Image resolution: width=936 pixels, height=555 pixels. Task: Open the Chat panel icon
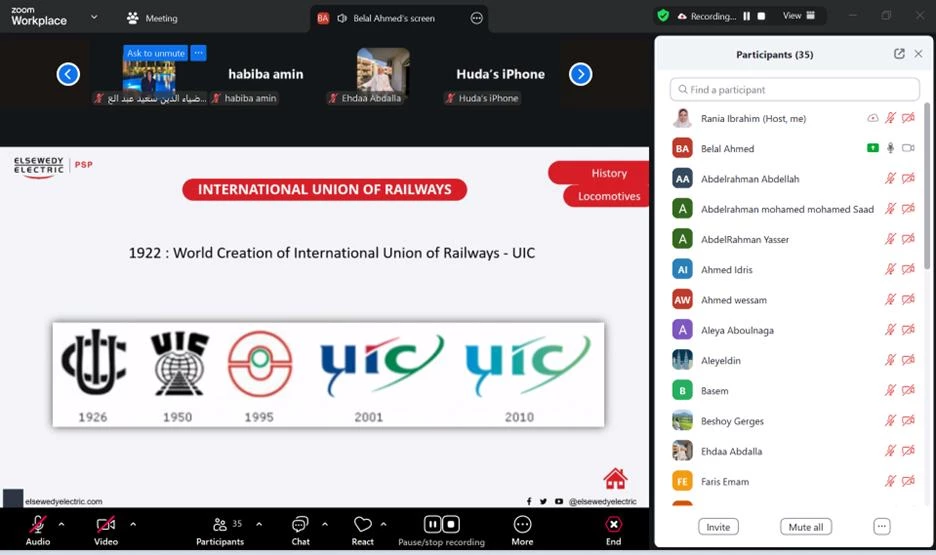pyautogui.click(x=300, y=525)
